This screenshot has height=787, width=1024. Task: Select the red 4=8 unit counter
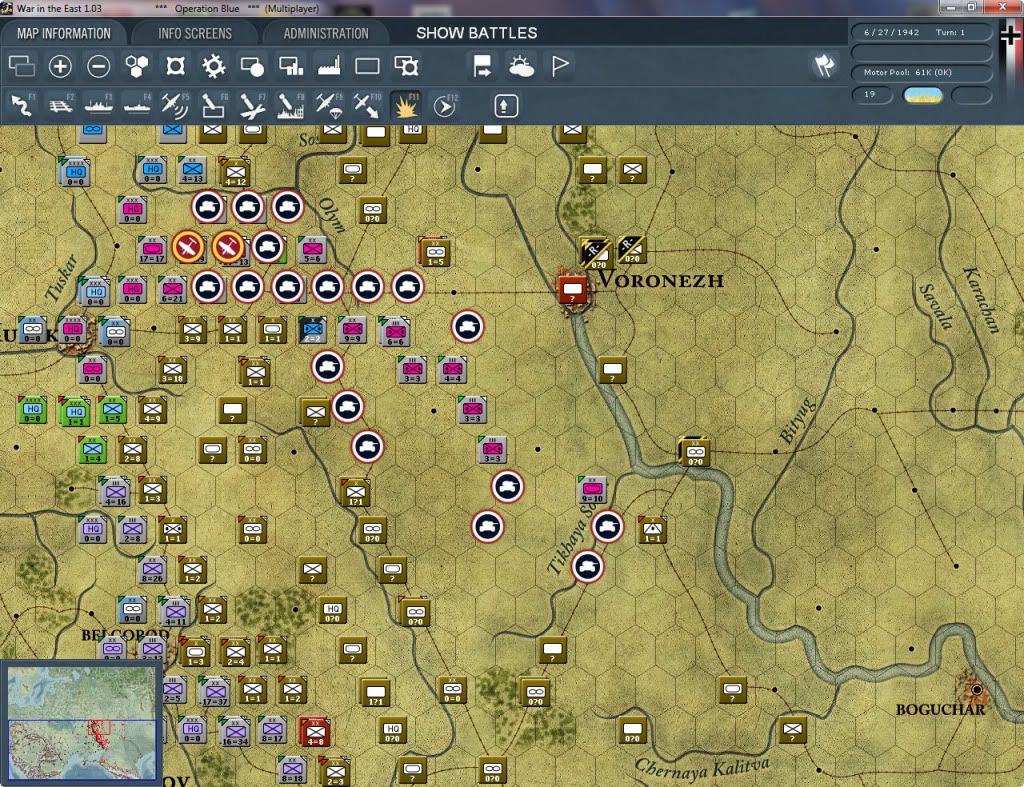tap(314, 731)
